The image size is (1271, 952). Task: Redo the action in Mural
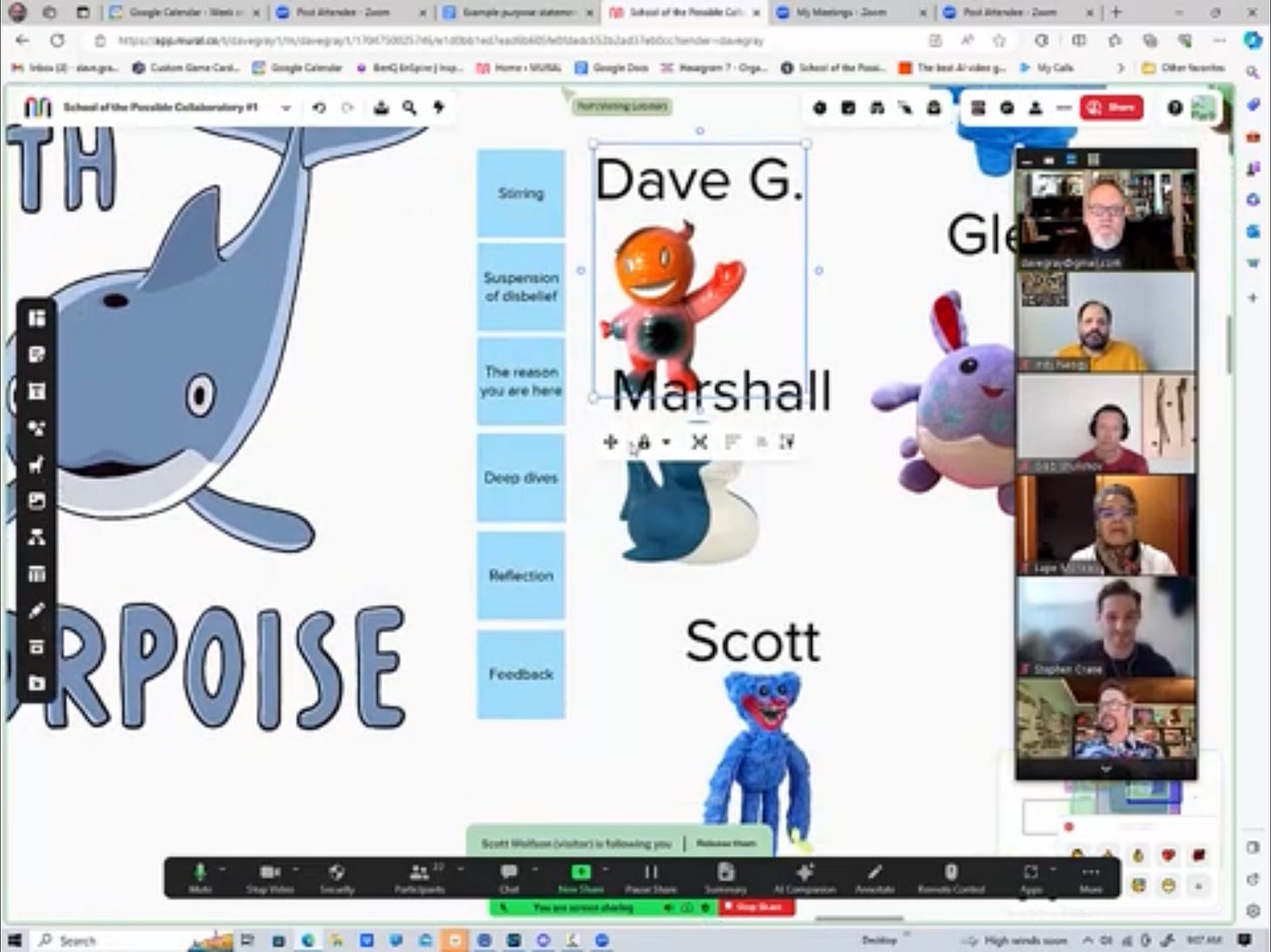pyautogui.click(x=347, y=107)
